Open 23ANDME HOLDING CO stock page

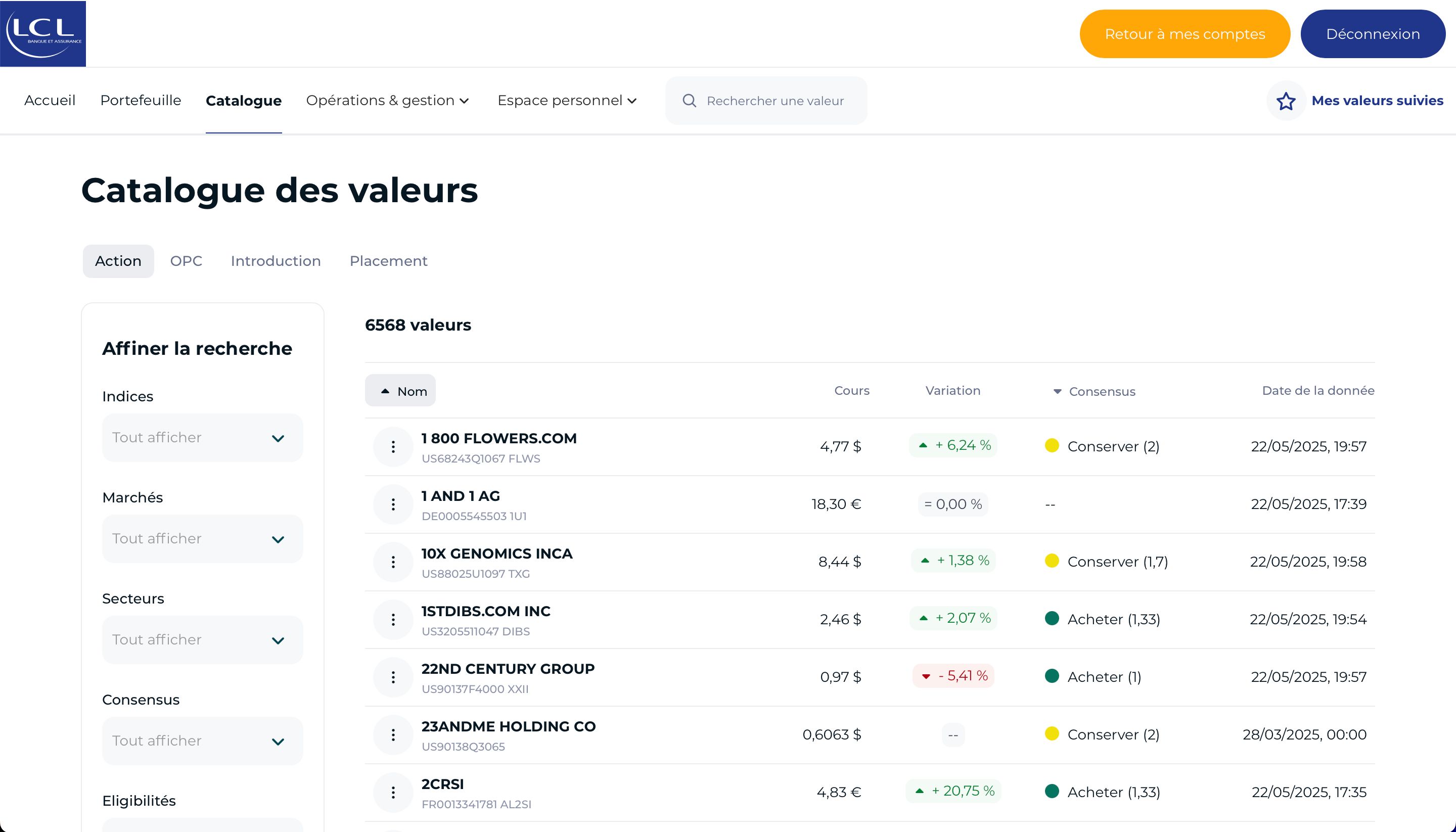point(509,726)
